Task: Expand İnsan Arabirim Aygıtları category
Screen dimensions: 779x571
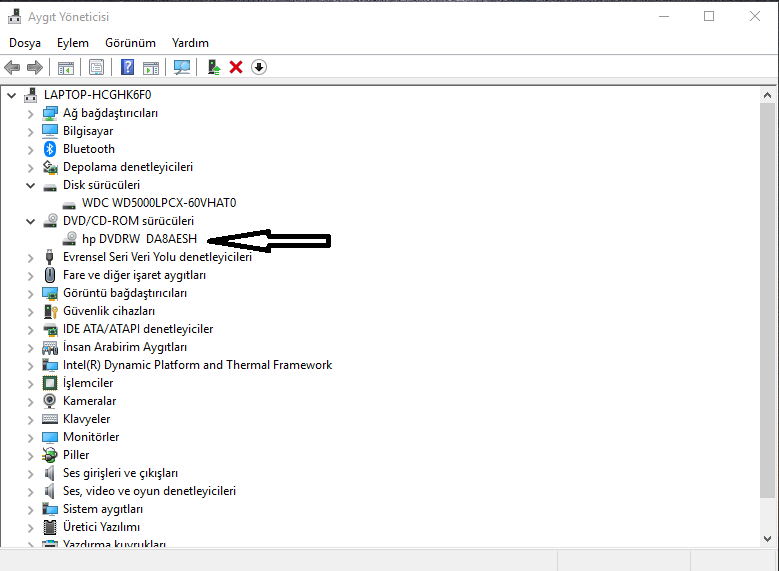Action: (x=31, y=347)
